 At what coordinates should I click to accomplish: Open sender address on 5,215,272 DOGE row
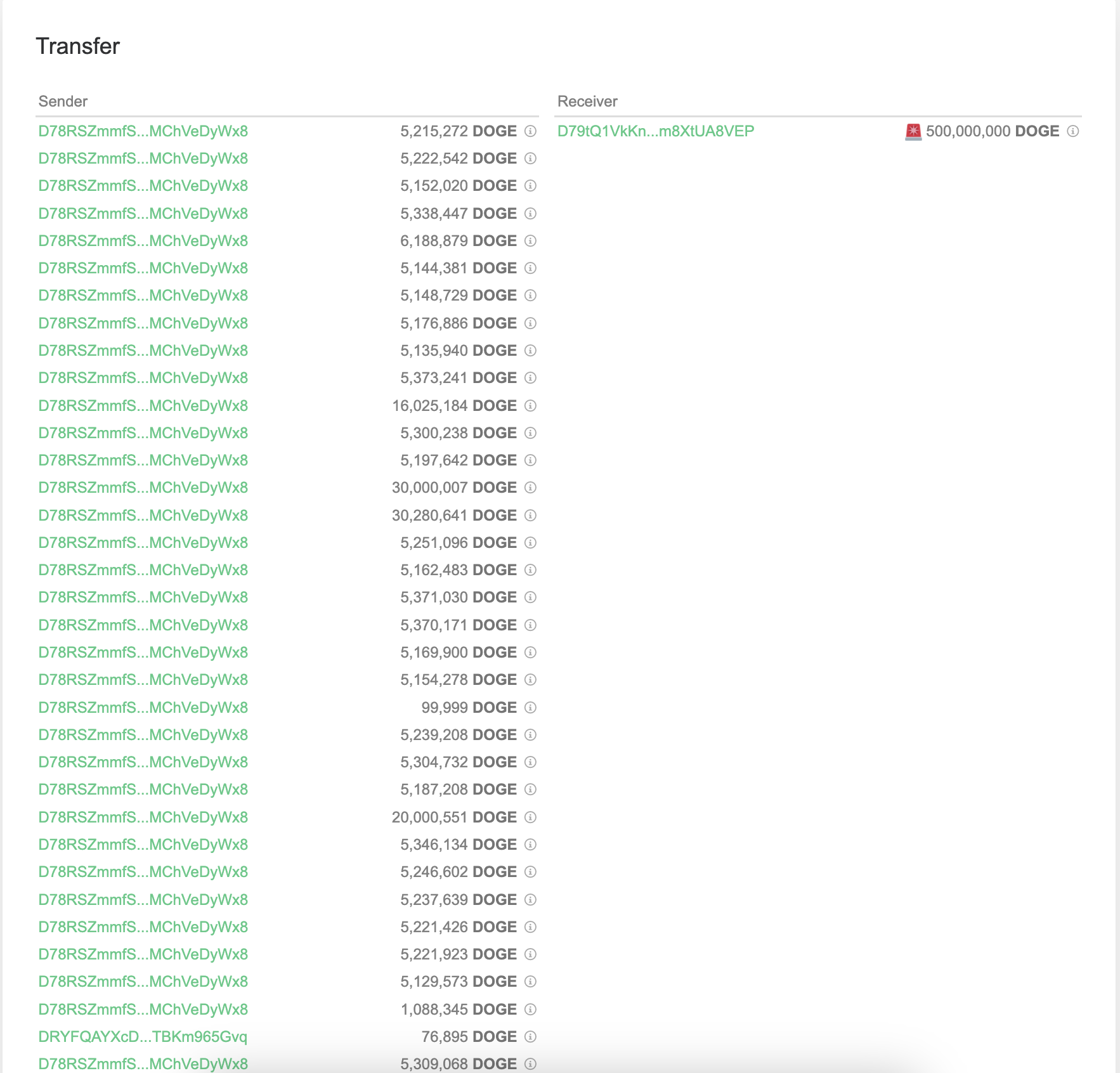pyautogui.click(x=143, y=131)
